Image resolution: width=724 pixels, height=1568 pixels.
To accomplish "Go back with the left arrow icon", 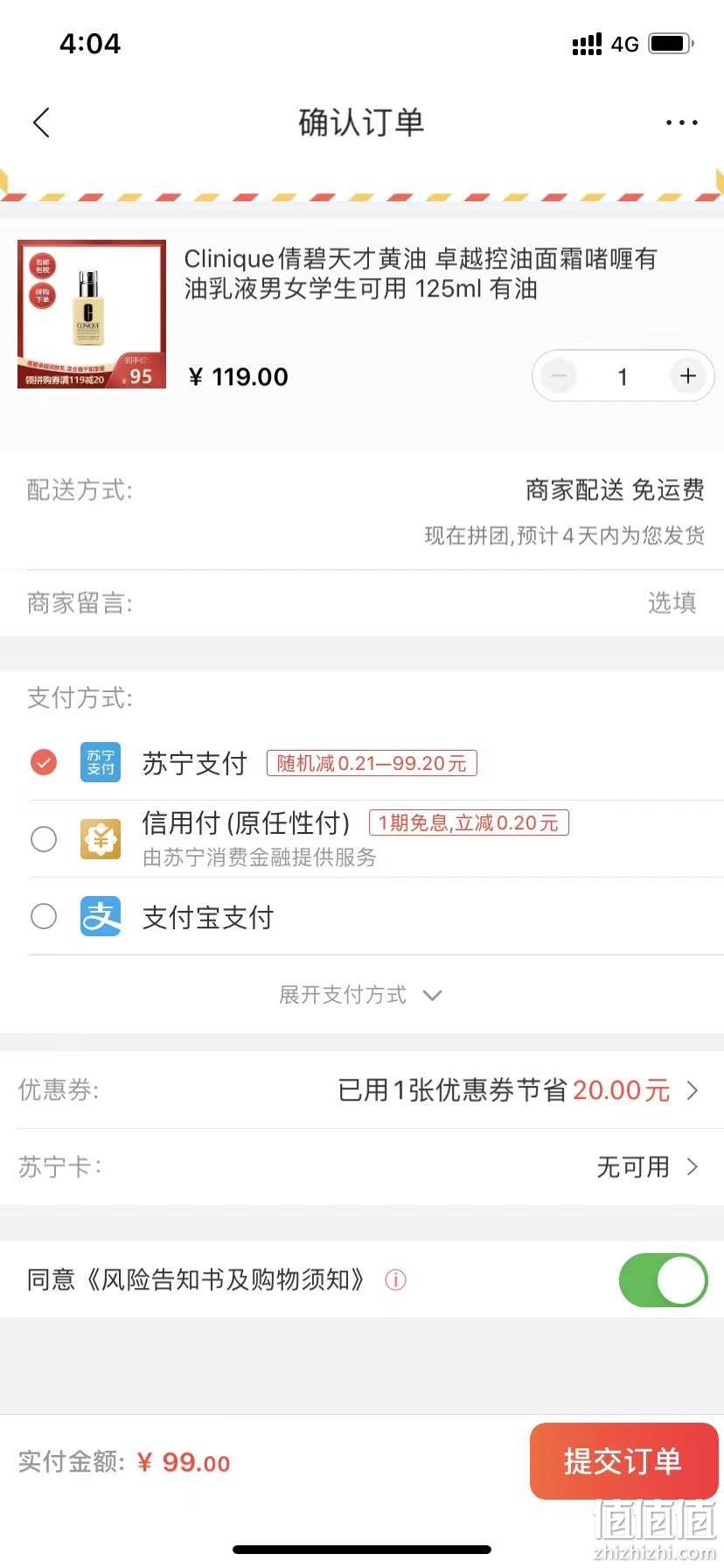I will coord(41,122).
